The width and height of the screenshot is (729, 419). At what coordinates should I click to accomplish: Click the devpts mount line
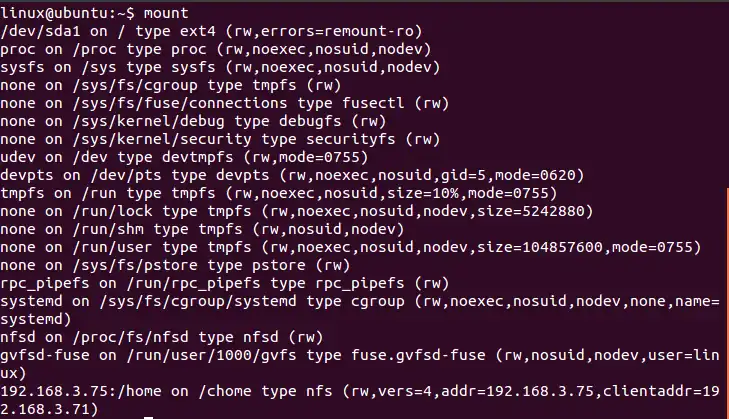(x=290, y=174)
